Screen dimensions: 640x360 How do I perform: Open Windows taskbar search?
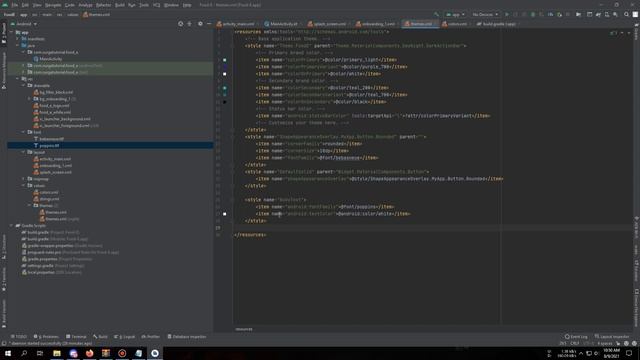coord(24,353)
